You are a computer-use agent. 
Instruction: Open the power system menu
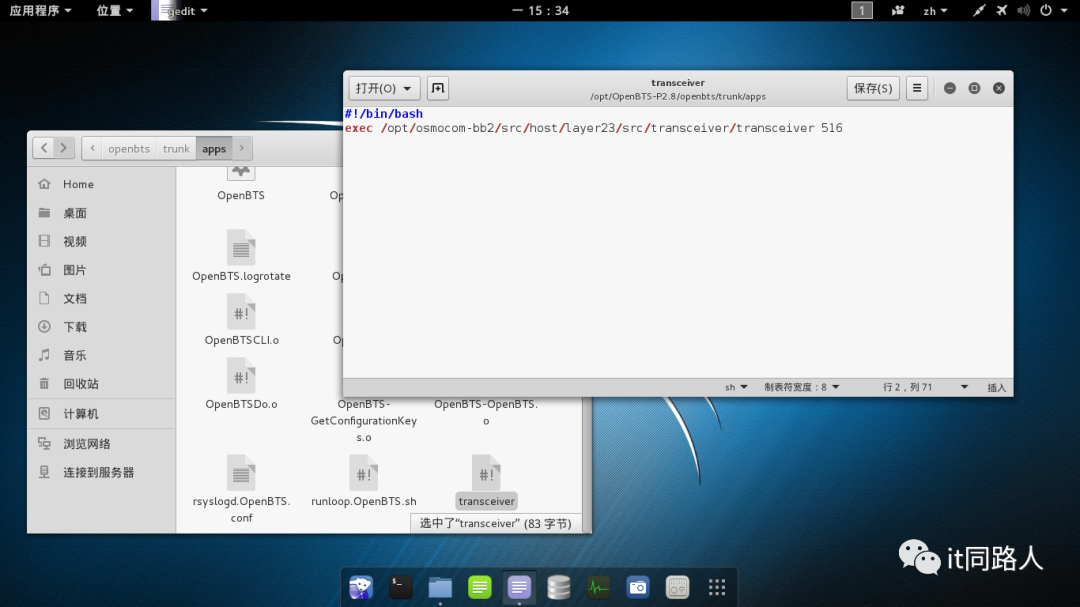pyautogui.click(x=1054, y=10)
